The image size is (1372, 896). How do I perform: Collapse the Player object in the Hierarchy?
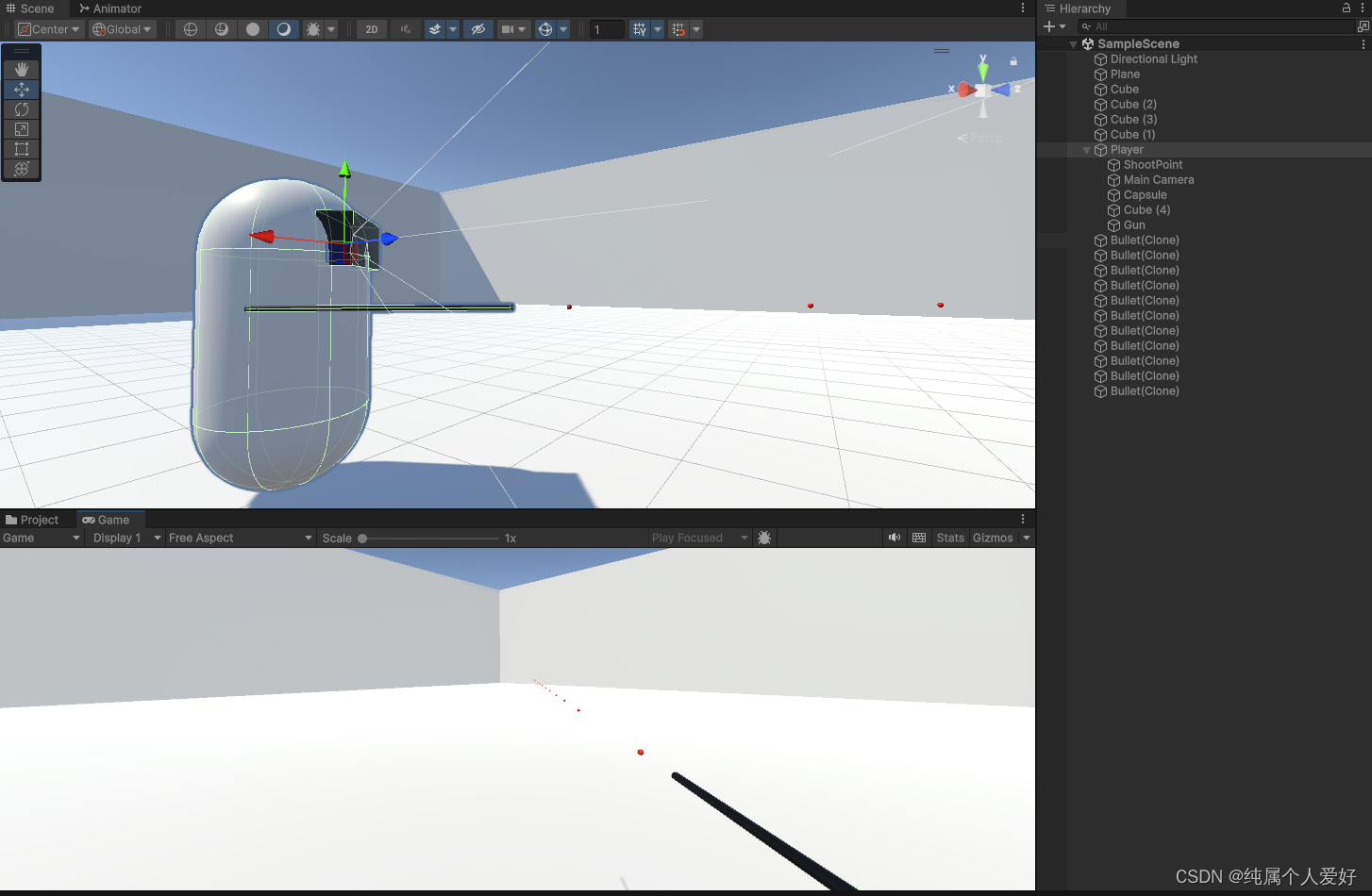coord(1086,149)
